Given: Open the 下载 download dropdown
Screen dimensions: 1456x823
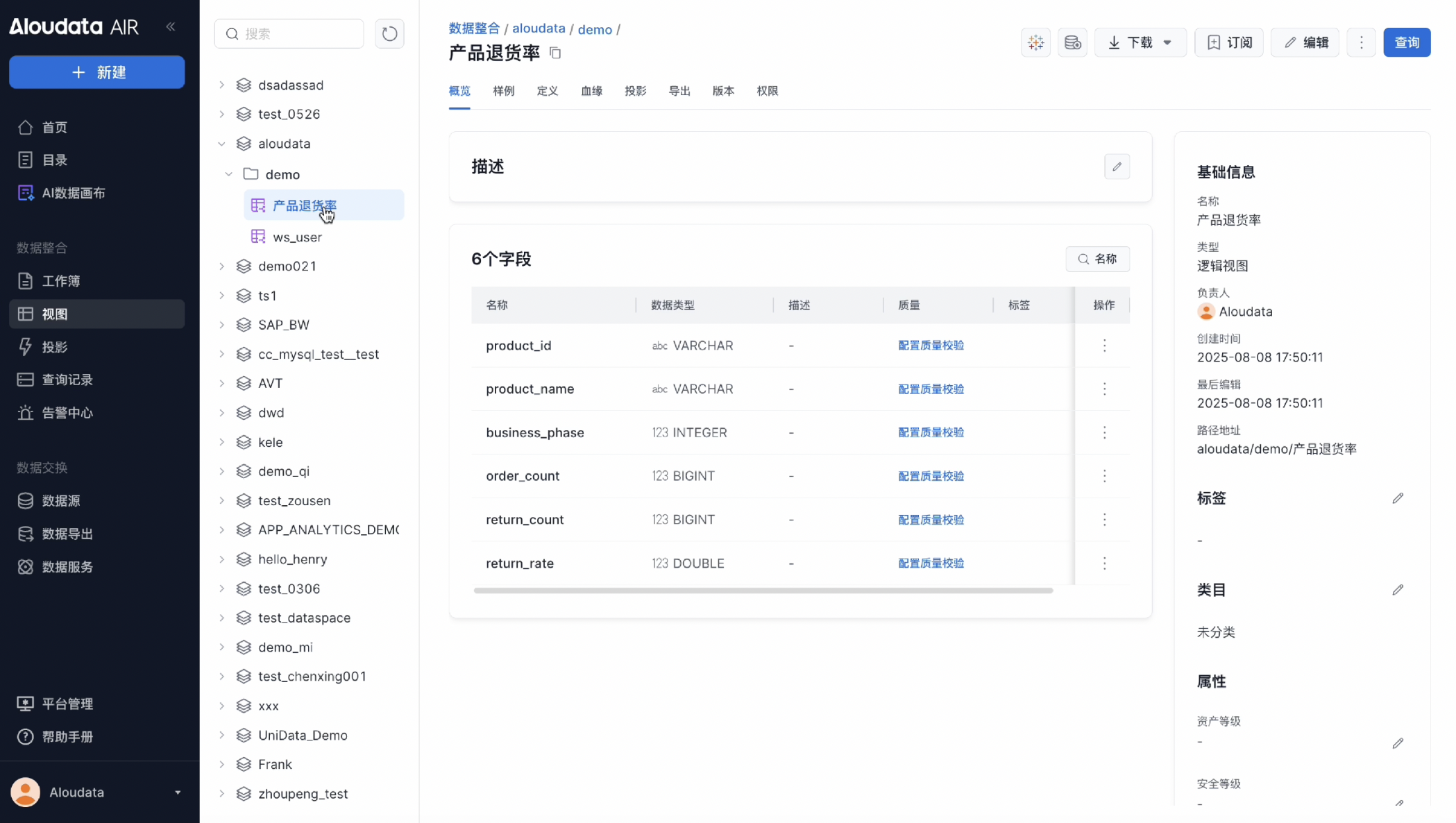Looking at the screenshot, I should coord(1140,42).
